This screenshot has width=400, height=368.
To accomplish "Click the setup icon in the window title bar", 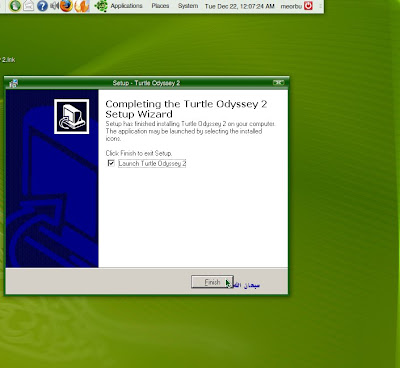I will (13, 83).
